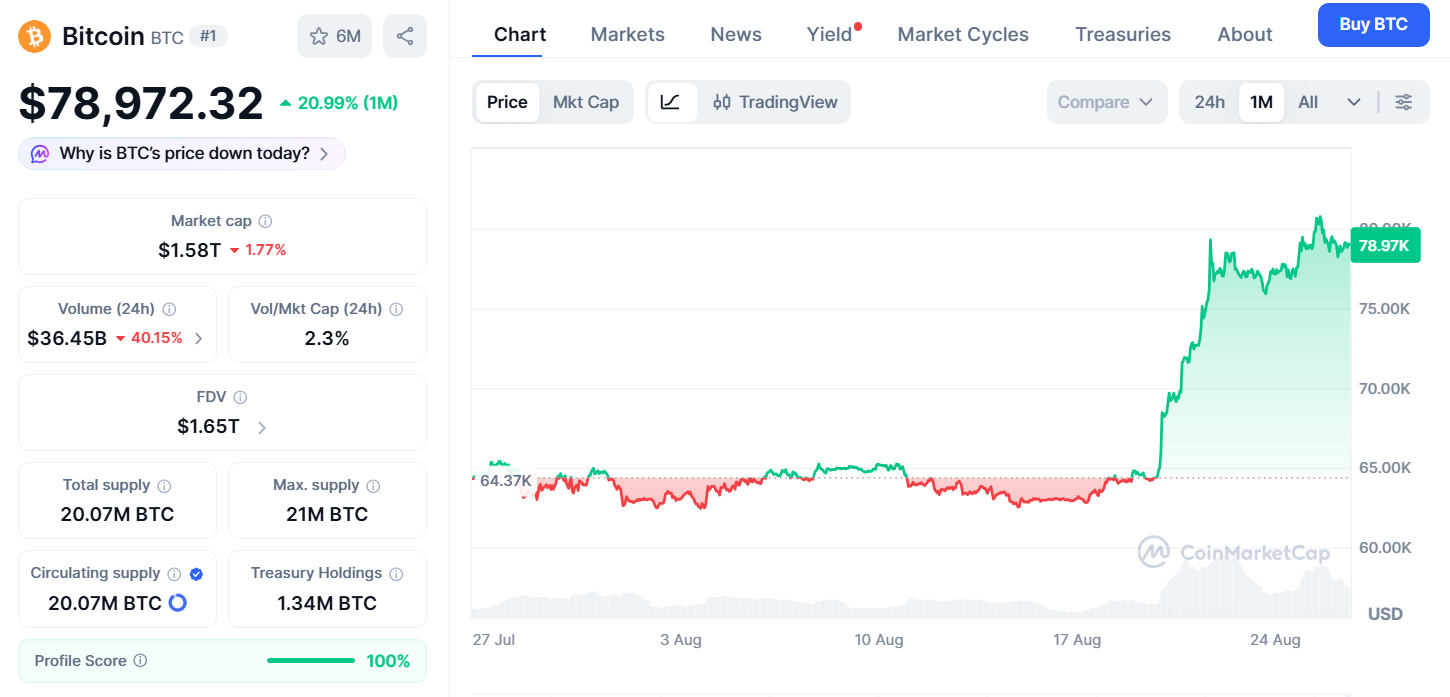Open Why is BTC's price down today
Screen dimensions: 1450x697
[x=182, y=154]
